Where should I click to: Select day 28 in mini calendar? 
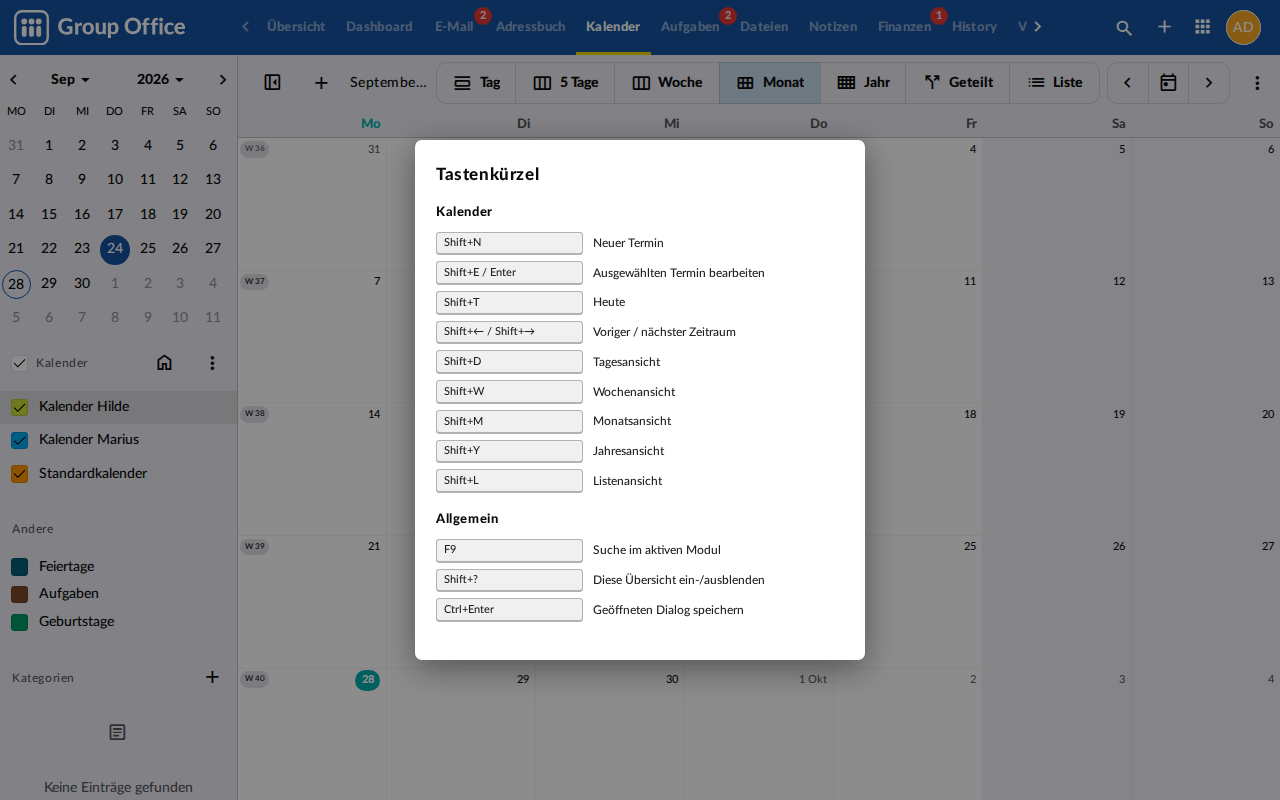(x=16, y=284)
